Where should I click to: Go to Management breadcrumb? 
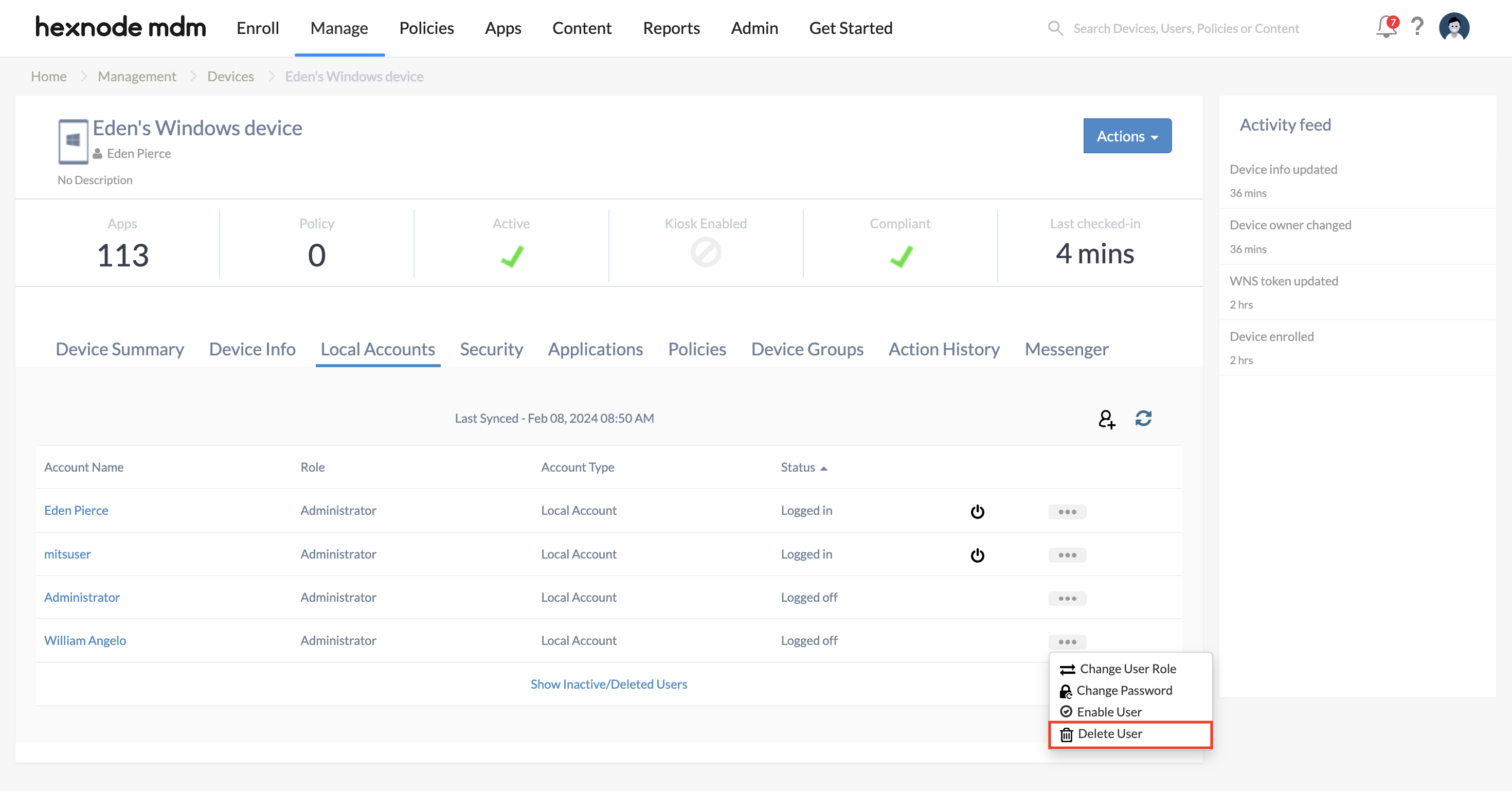click(137, 76)
